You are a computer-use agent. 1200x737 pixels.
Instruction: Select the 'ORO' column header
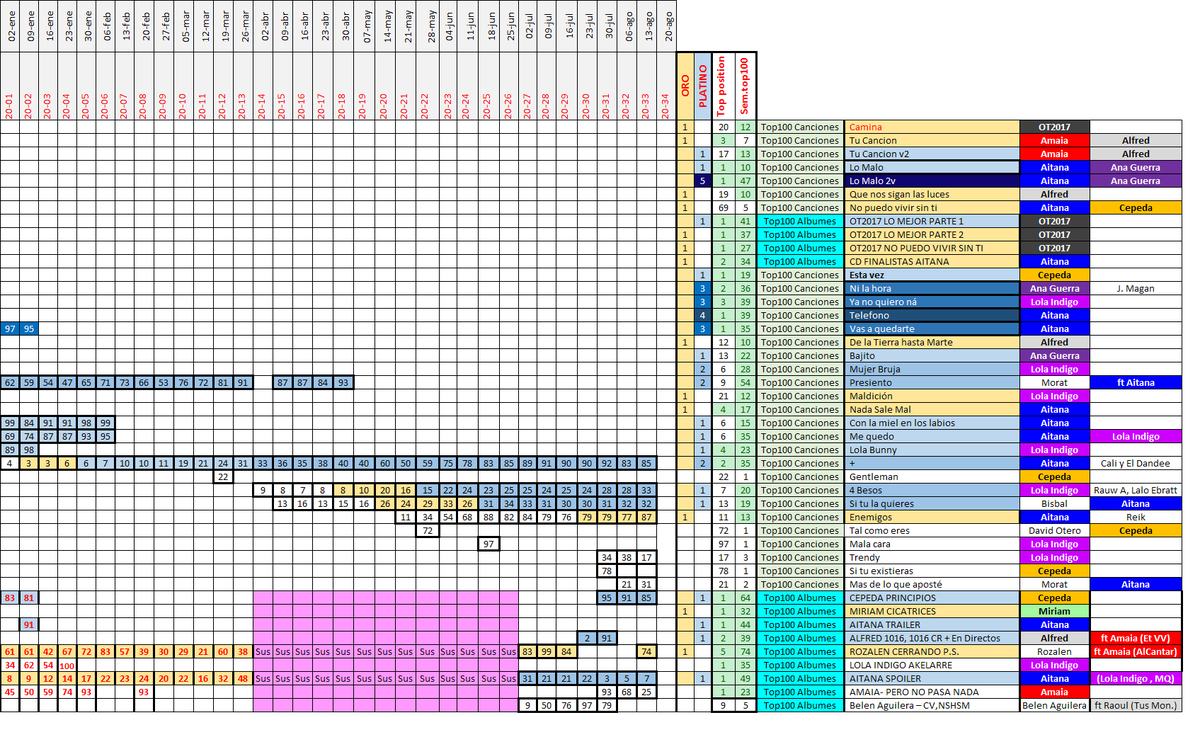tap(685, 87)
